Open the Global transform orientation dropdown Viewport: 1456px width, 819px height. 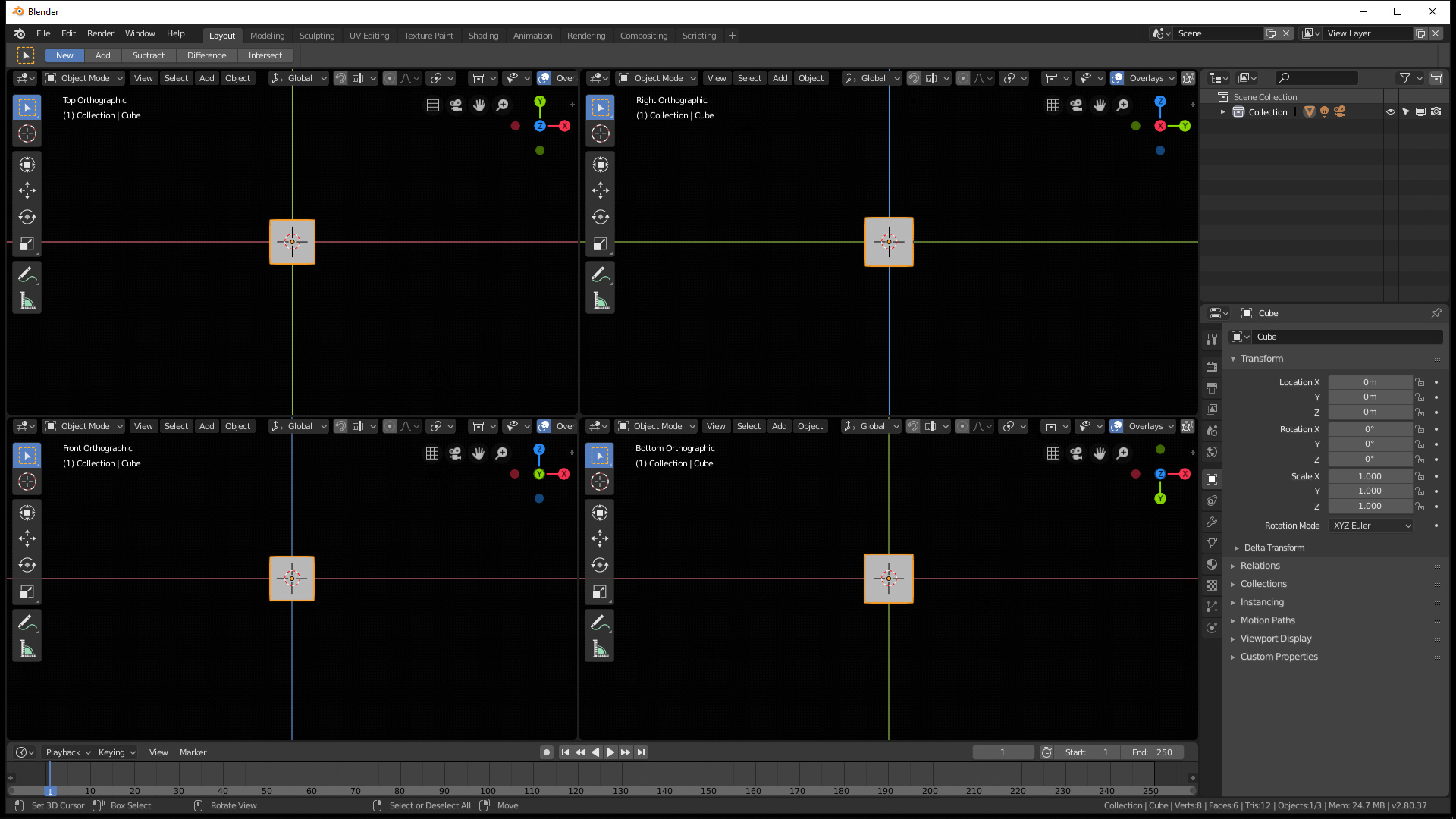pos(298,78)
